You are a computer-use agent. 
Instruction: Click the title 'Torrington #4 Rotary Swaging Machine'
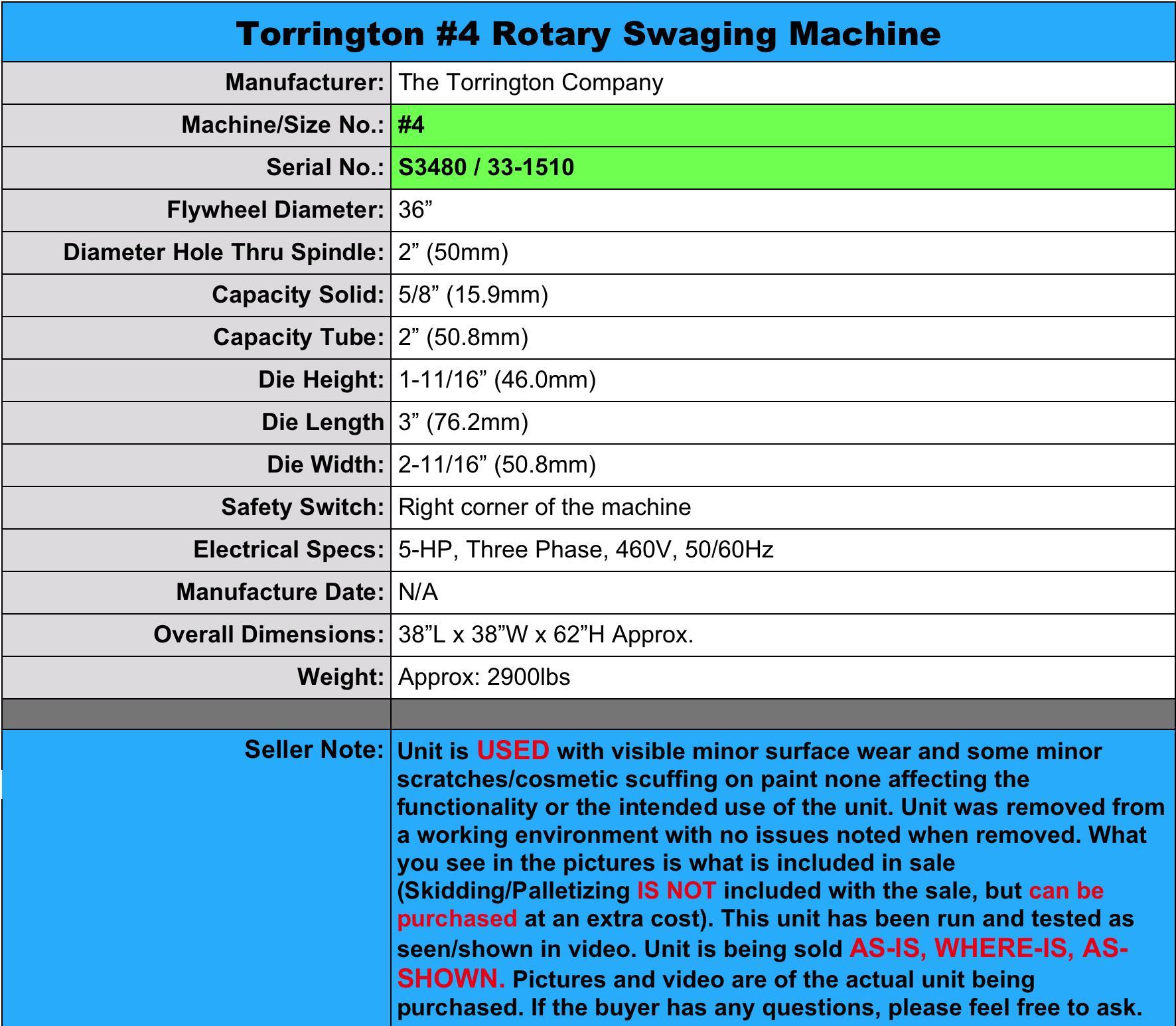[588, 33]
